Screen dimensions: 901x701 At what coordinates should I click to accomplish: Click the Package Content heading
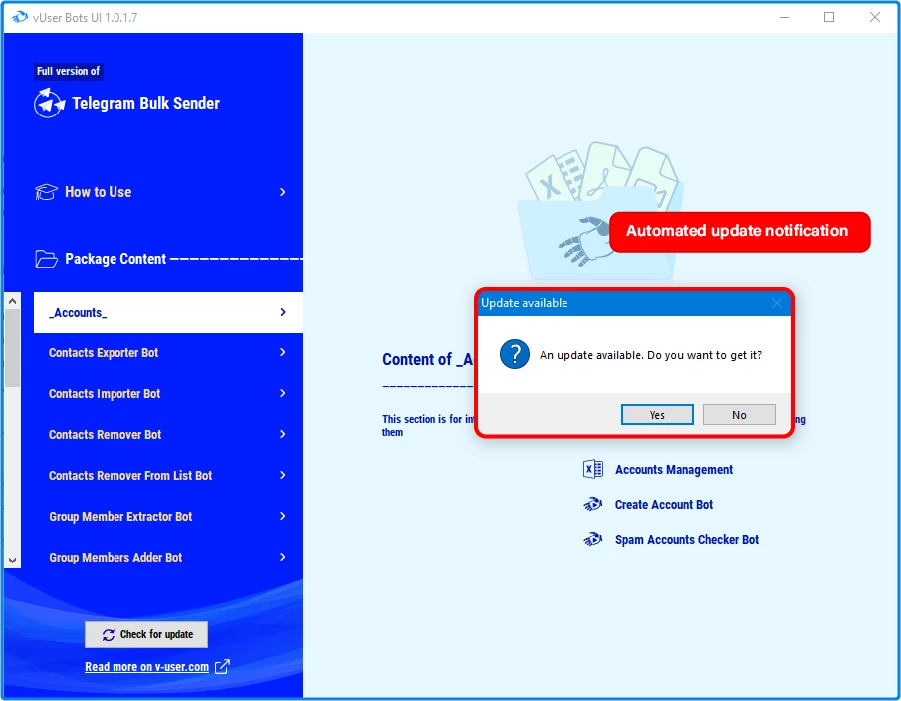115,259
